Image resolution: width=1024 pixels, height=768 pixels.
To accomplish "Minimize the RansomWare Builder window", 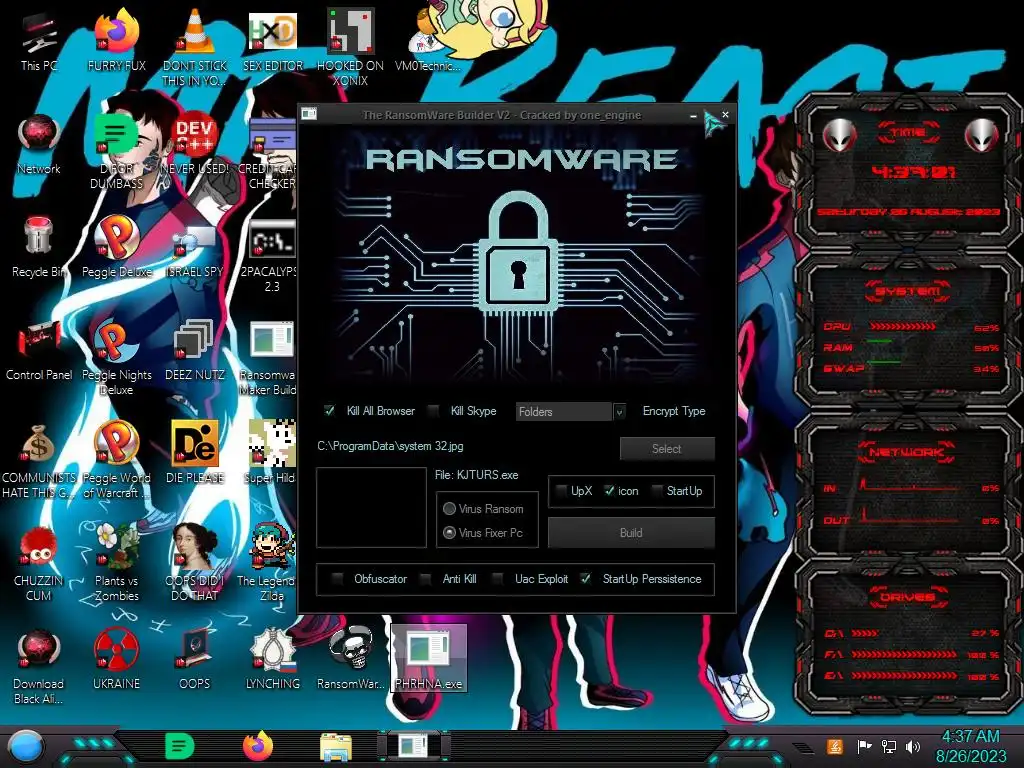I will [x=694, y=116].
